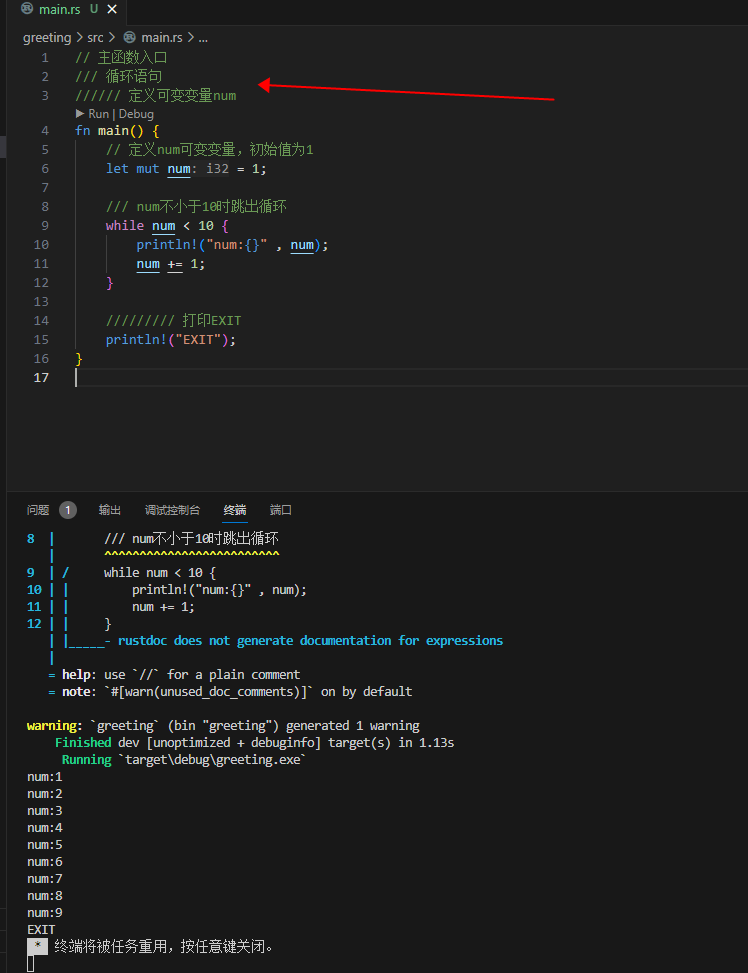
Task: Click 'num' in 'num += 1;' editor line
Action: pos(148,264)
